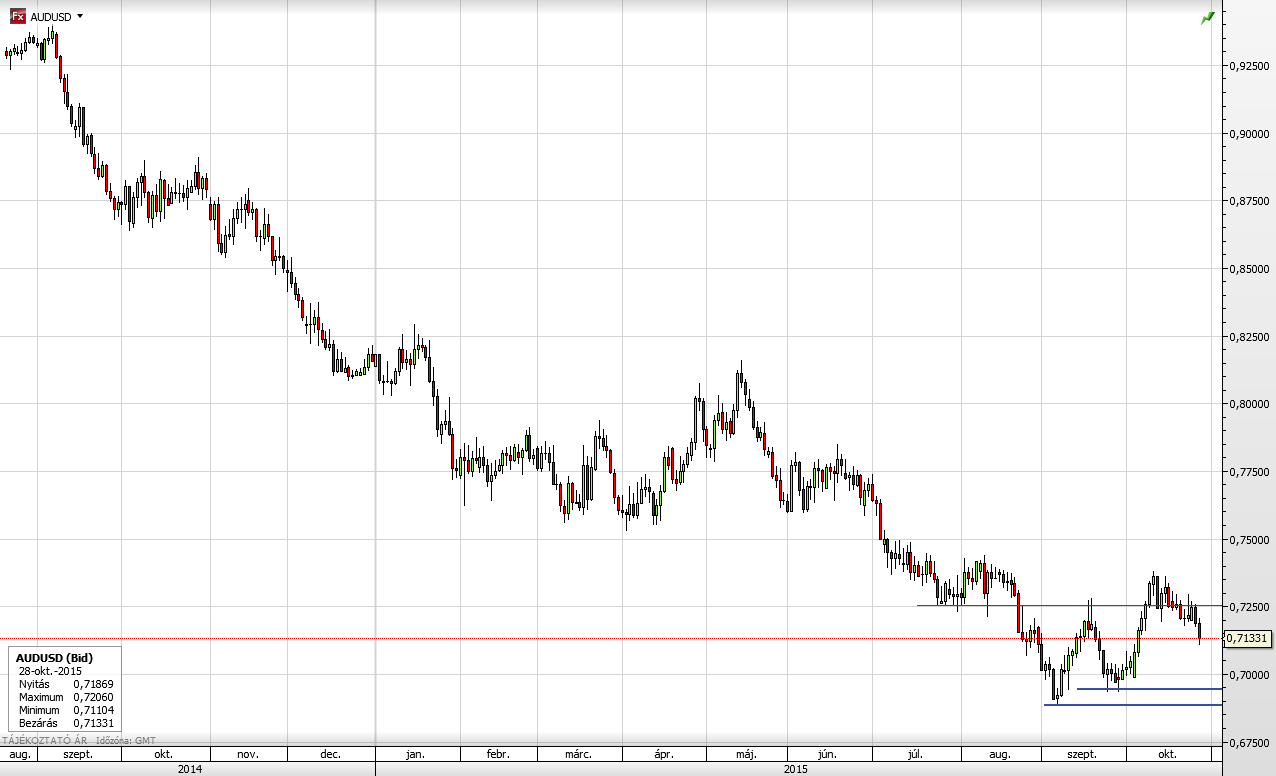Screen dimensions: 1276x776
Task: Click the máj. month label on the time axis
Action: 746,754
